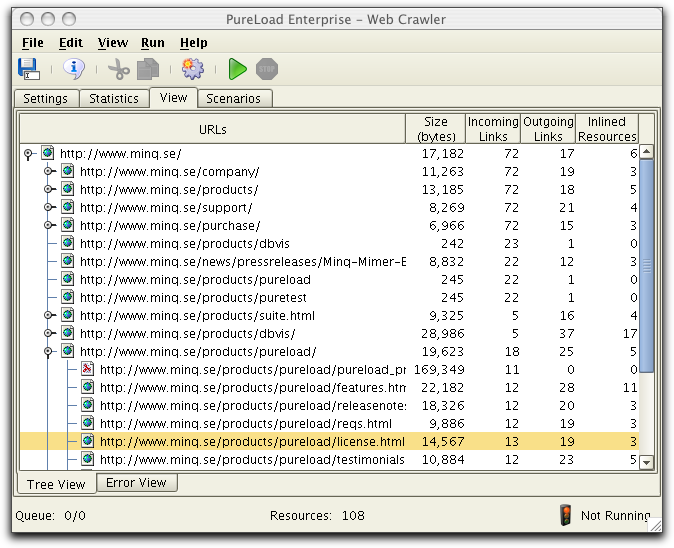Click page icon beside features.htm URL
Screen dimensions: 674x548
(88, 387)
